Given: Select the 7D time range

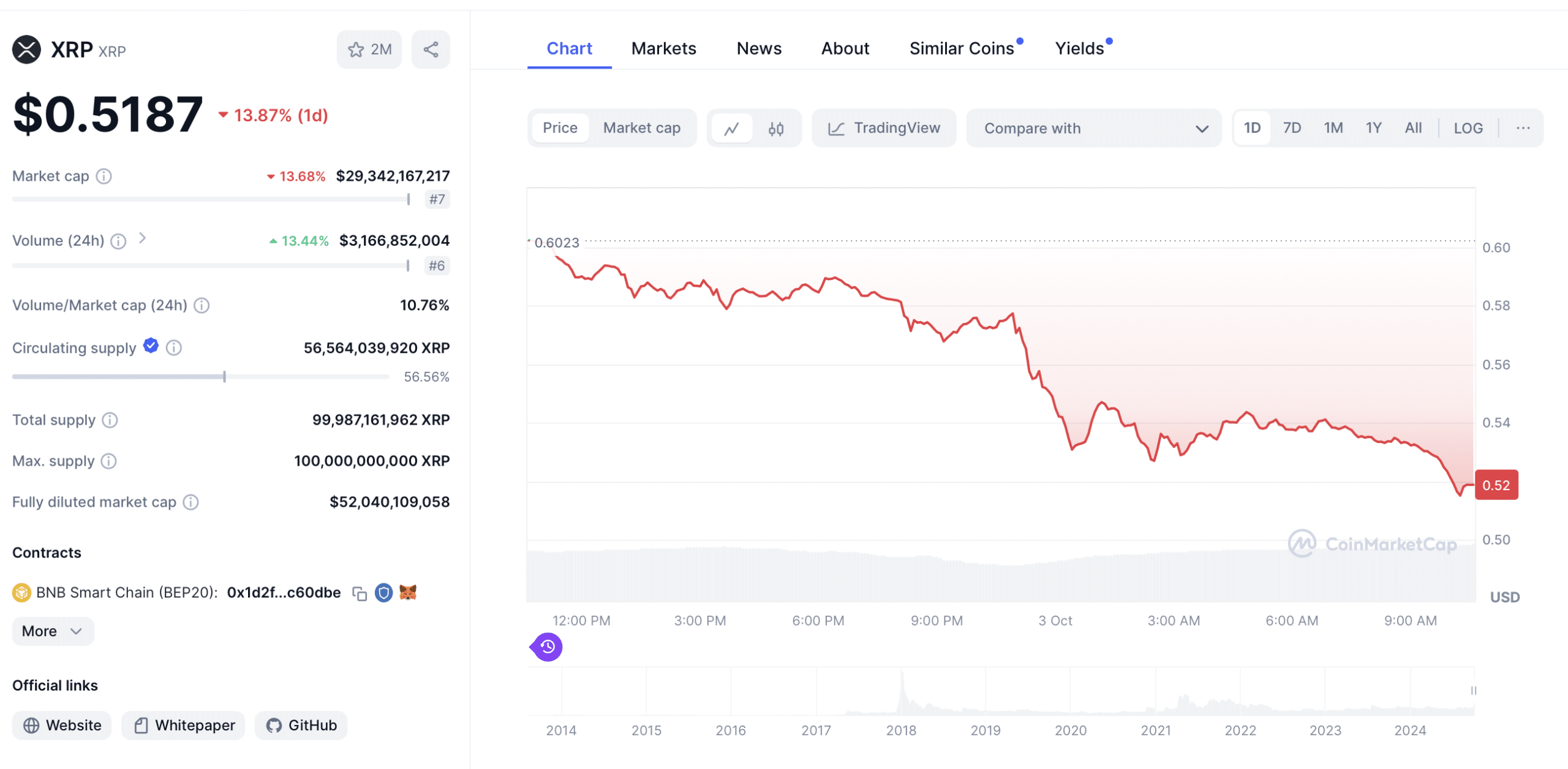Looking at the screenshot, I should (x=1292, y=128).
